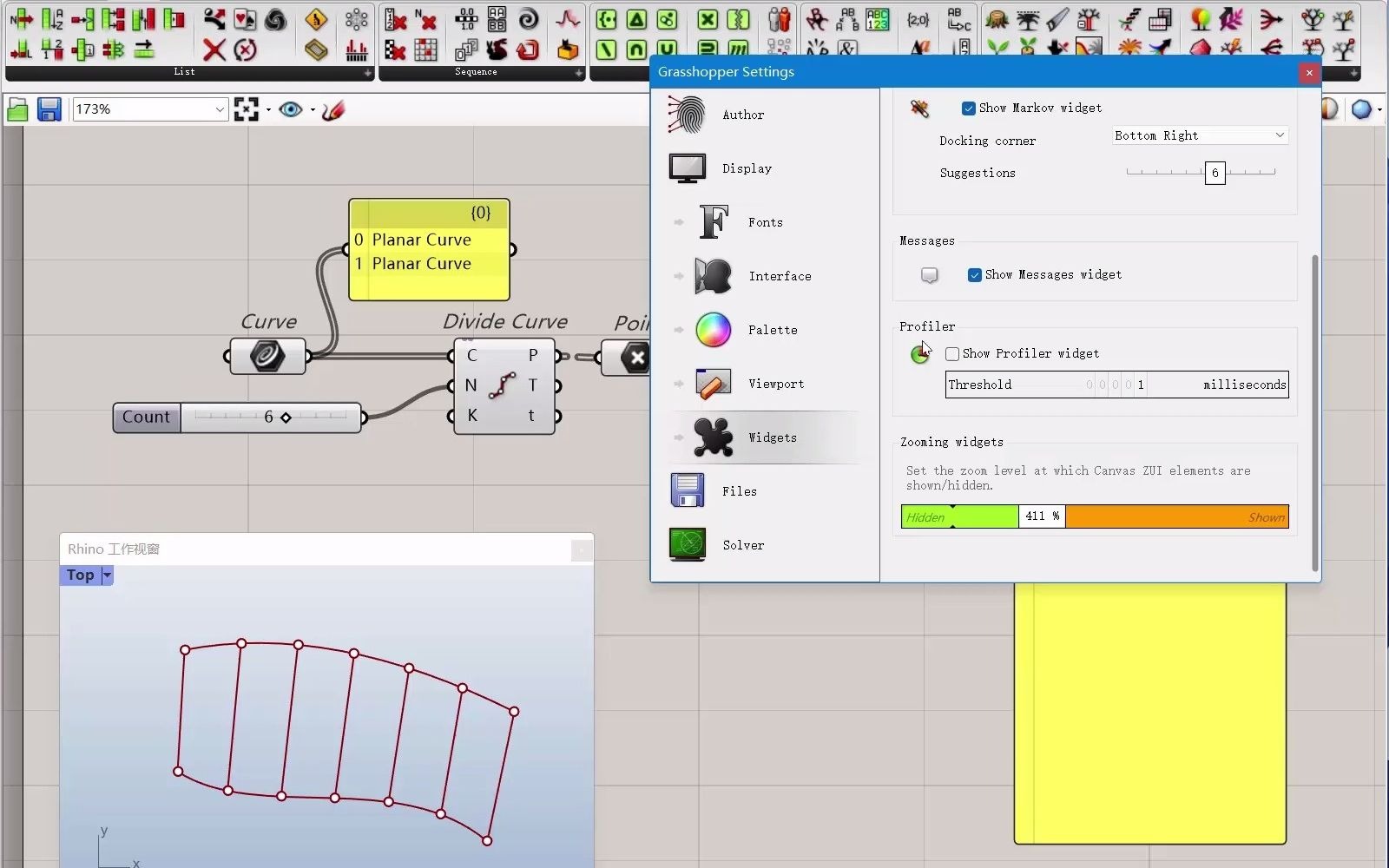
Task: Select the Fibonacci spiral icon
Action: tap(528, 19)
